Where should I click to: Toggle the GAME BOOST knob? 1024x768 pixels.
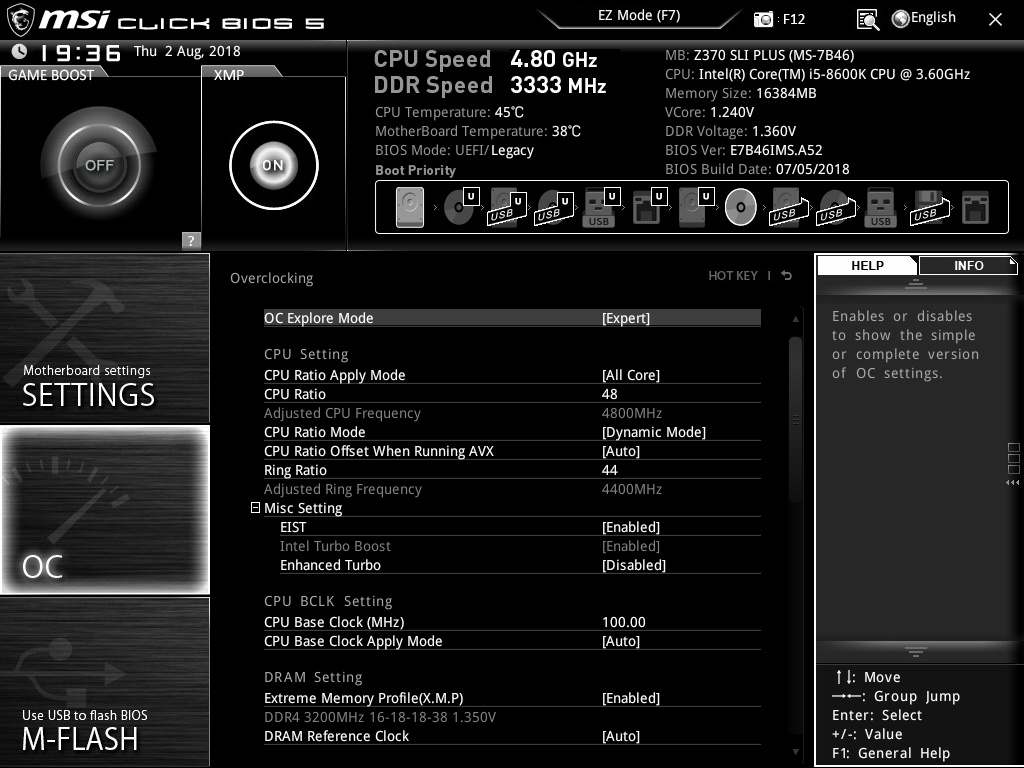(99, 165)
